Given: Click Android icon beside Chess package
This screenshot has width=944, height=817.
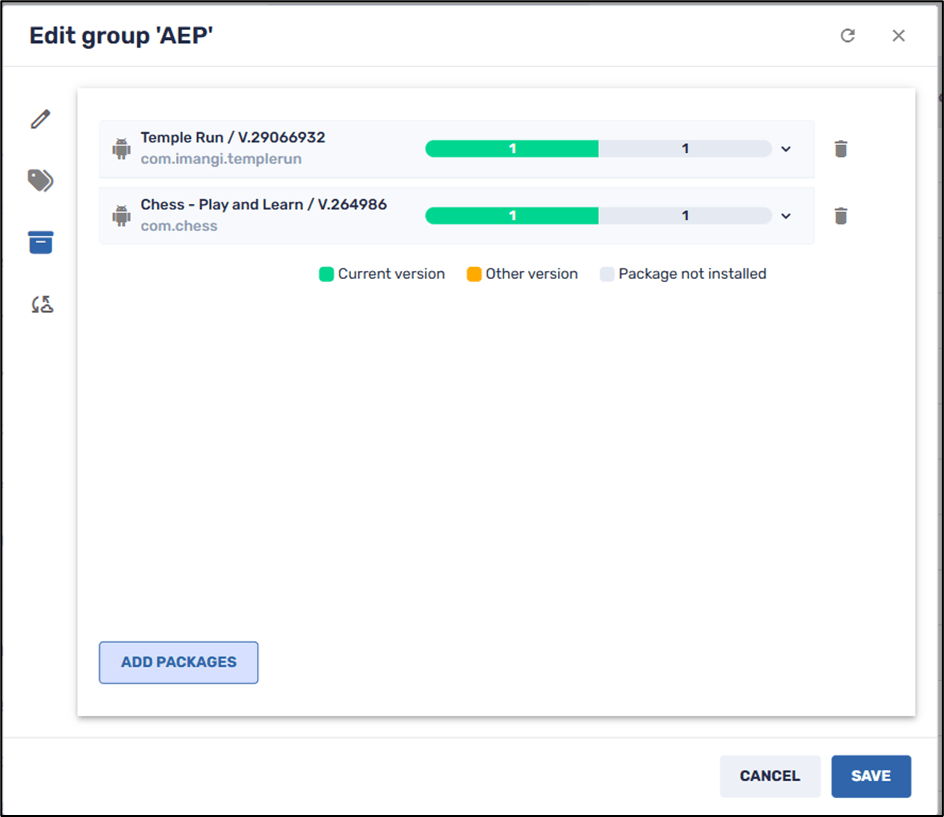Looking at the screenshot, I should click(x=122, y=216).
